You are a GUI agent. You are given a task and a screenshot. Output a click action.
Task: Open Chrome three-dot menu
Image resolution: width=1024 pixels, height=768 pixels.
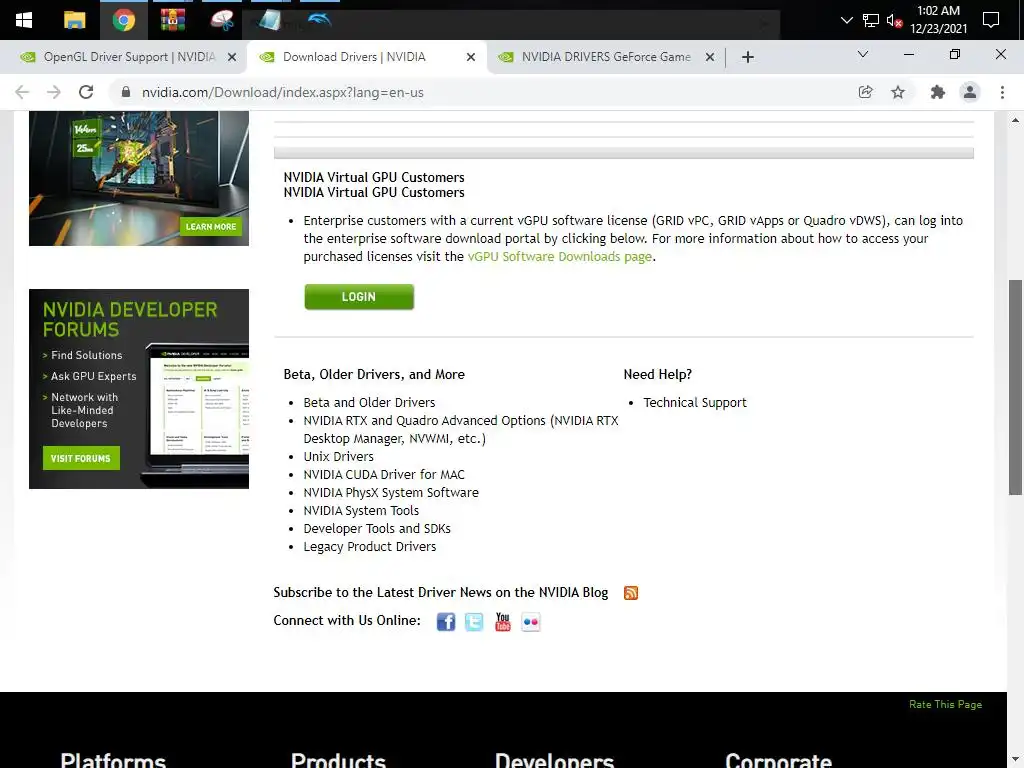1002,92
